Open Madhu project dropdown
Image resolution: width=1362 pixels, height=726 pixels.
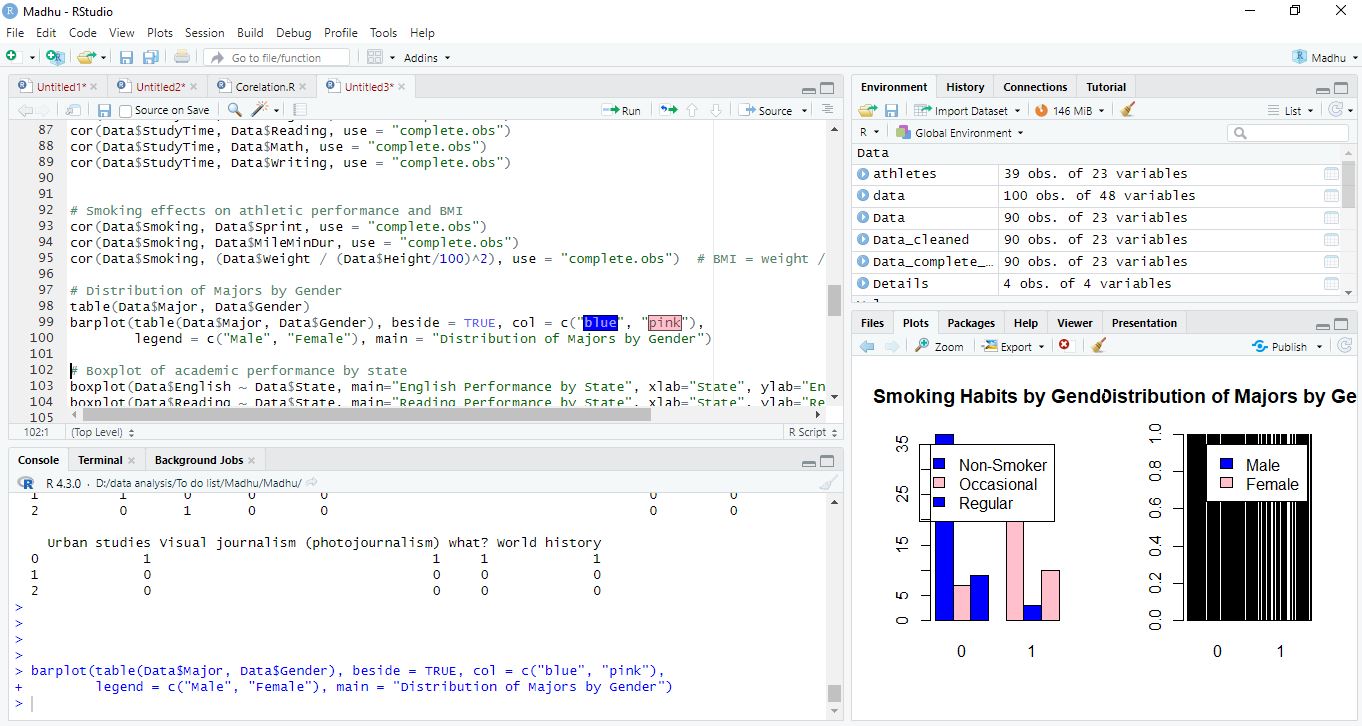click(1326, 57)
